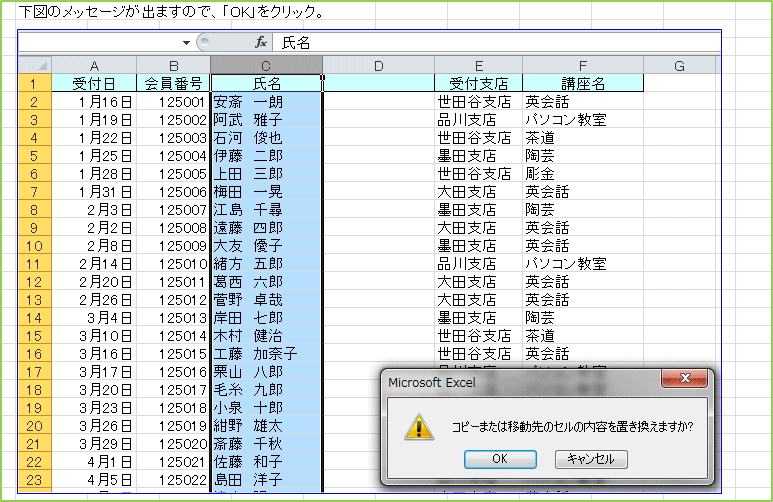The image size is (773, 502).
Task: Select column F header
Action: coord(583,65)
